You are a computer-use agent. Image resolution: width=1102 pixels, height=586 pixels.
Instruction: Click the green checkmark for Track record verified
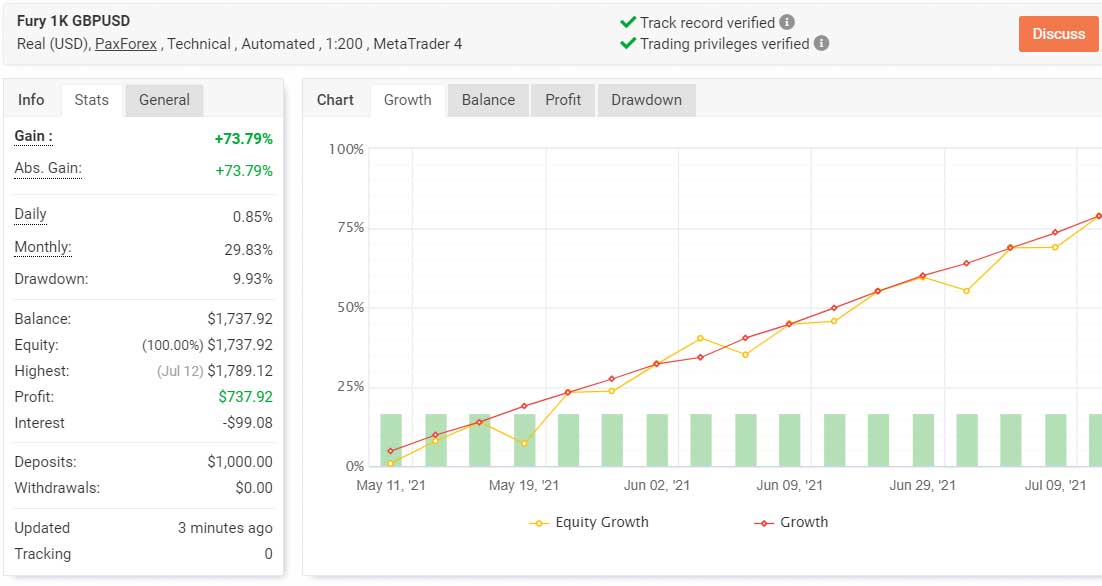point(628,22)
